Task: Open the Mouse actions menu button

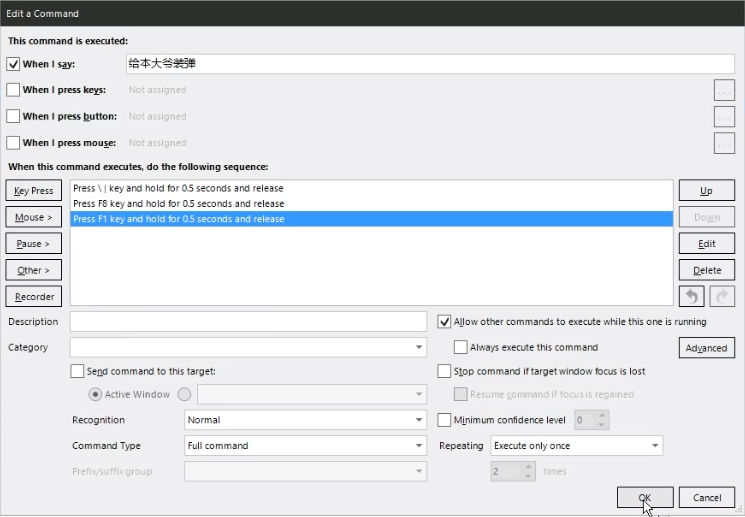Action: point(34,217)
